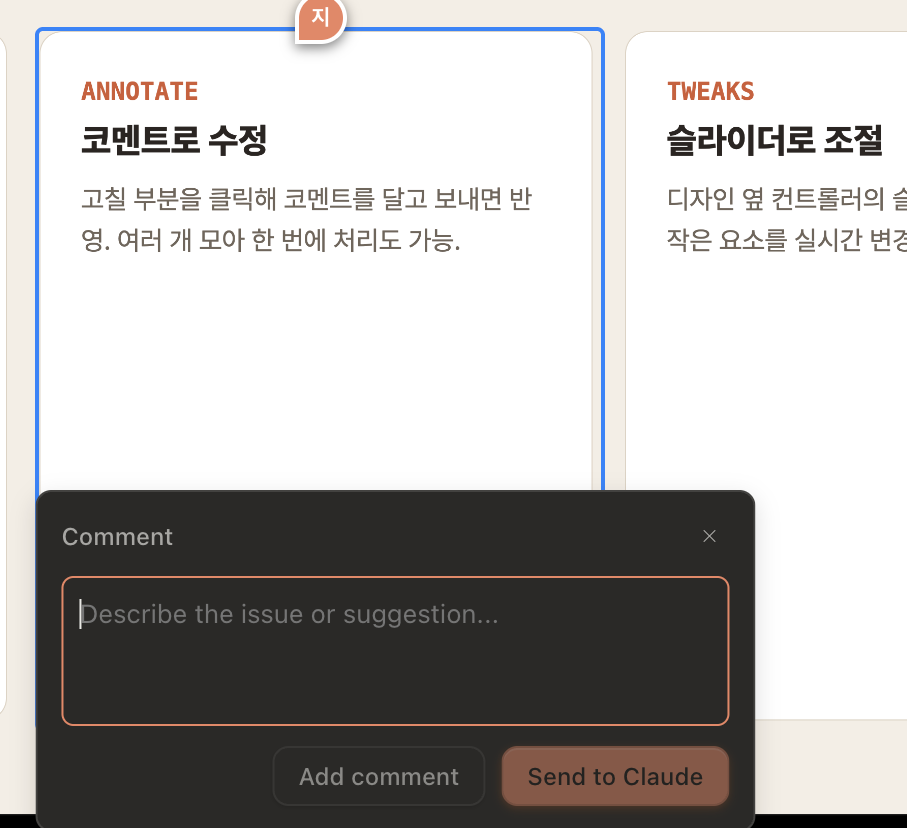Click the comment description text field
Screen dimensions: 907x828
pos(395,651)
